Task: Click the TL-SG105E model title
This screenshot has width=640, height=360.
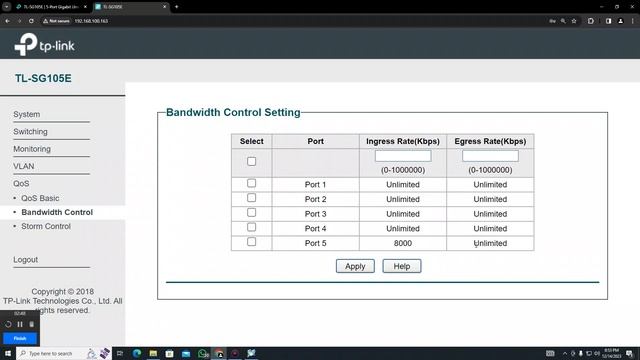Action: click(x=43, y=78)
